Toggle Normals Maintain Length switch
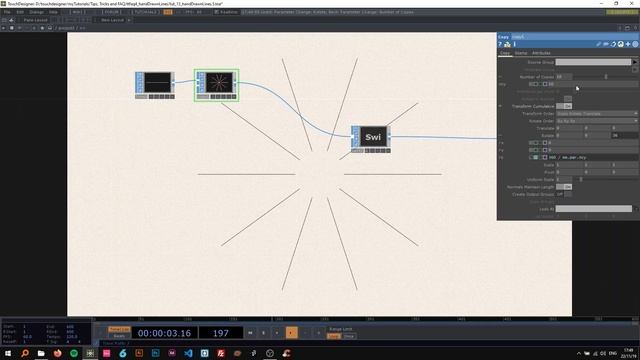This screenshot has width=640, height=360. [564, 187]
